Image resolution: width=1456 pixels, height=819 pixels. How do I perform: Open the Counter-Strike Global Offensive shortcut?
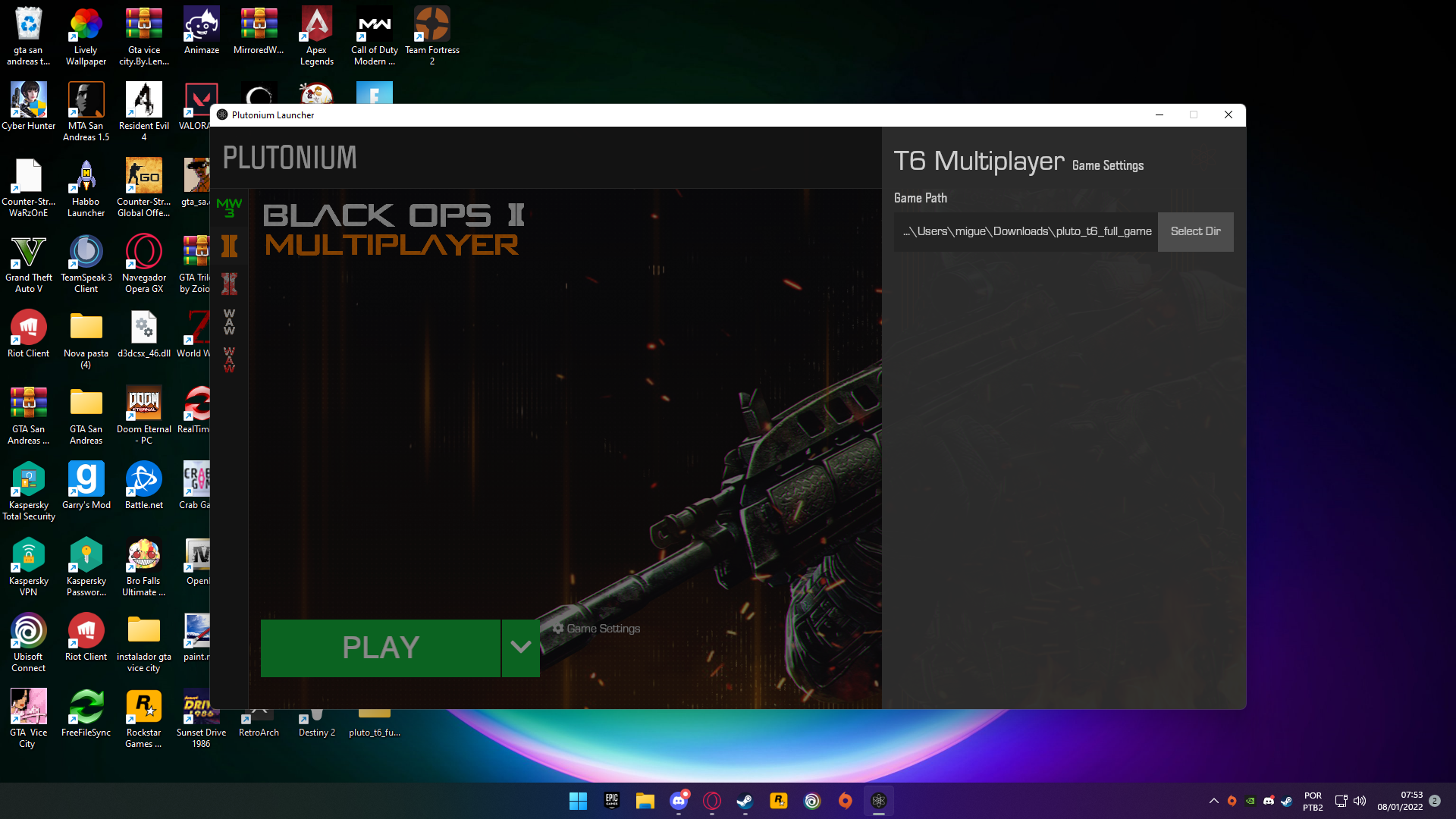coord(144,187)
